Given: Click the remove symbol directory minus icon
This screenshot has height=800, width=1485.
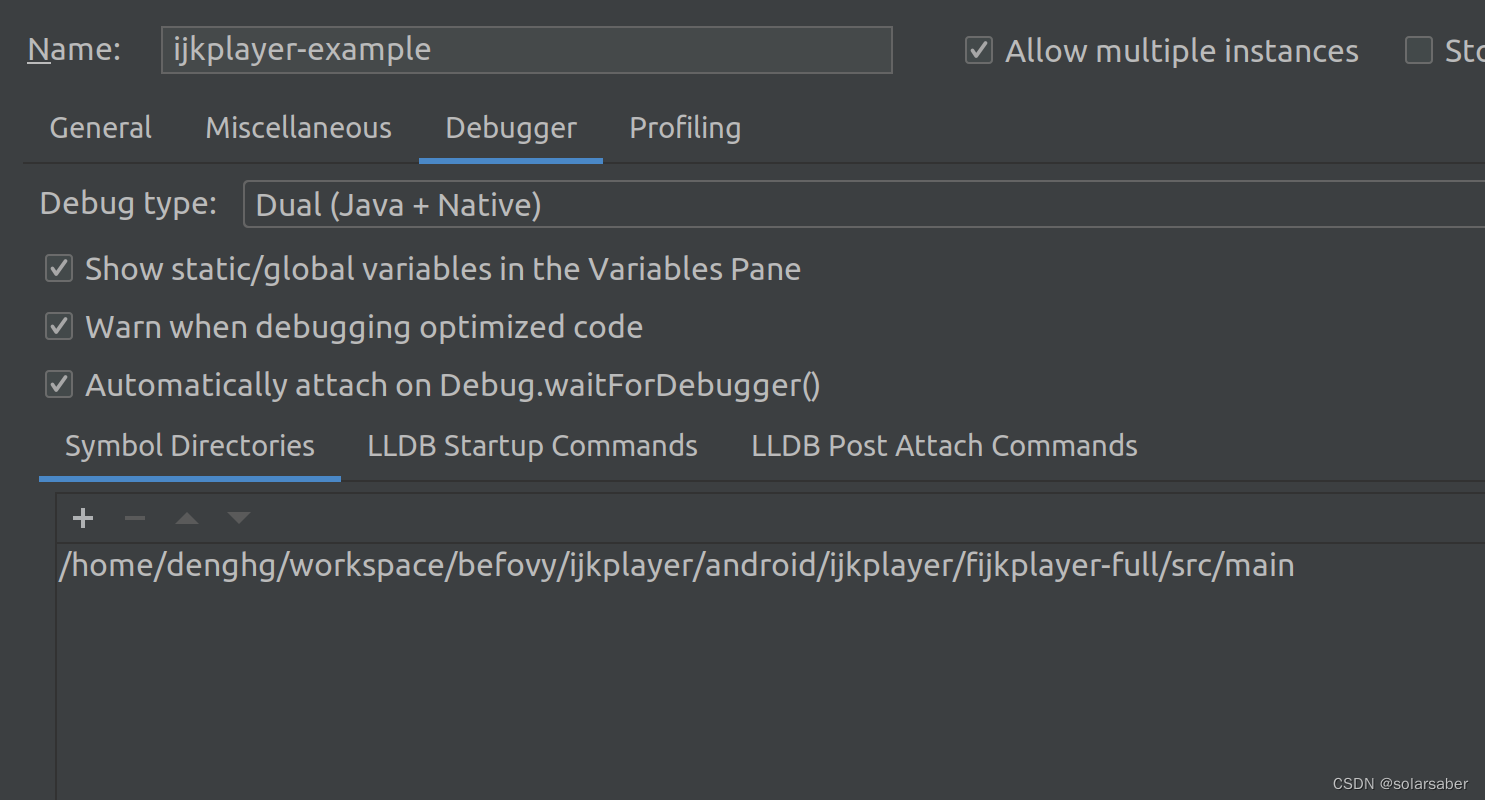Looking at the screenshot, I should [135, 518].
